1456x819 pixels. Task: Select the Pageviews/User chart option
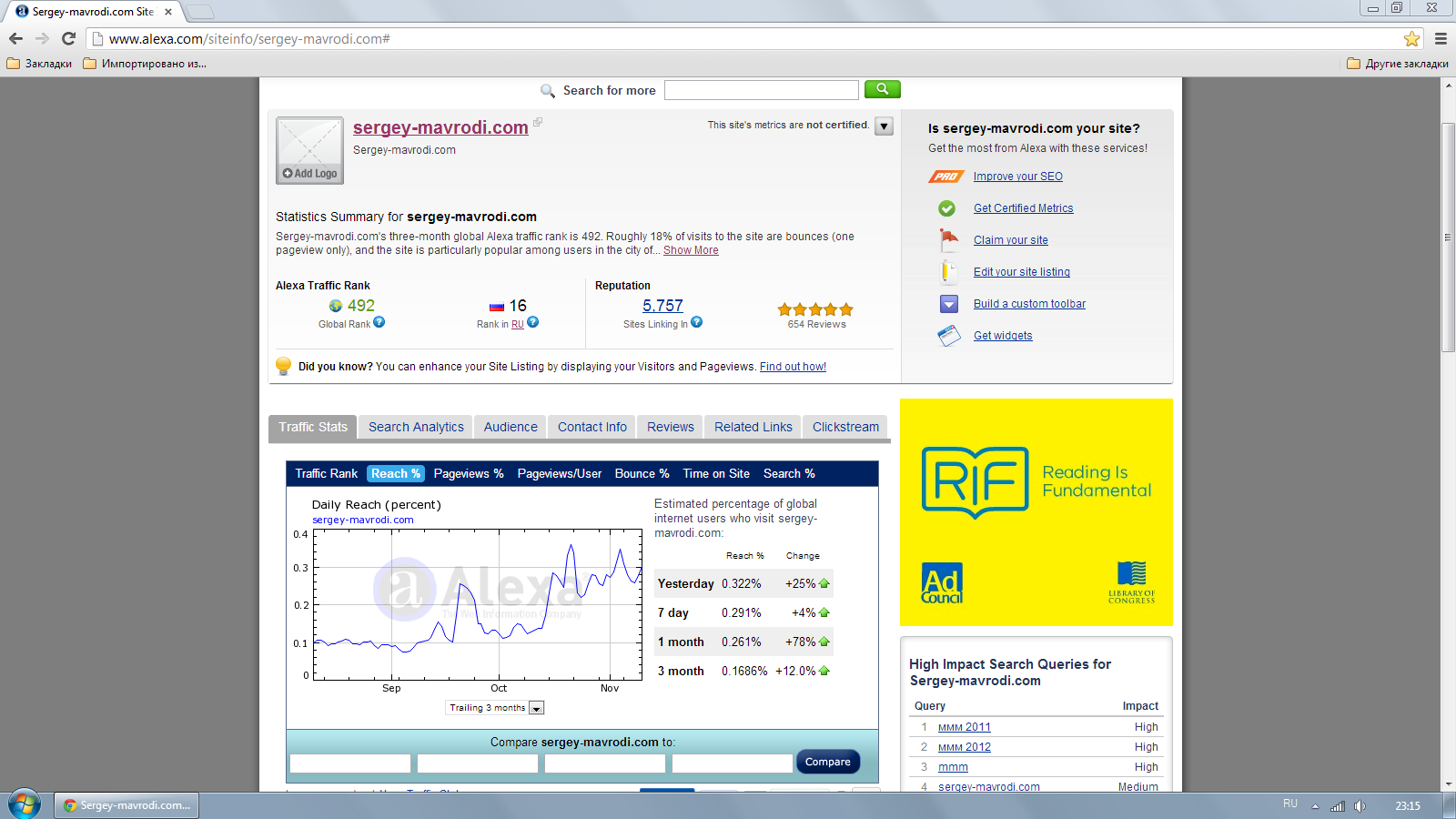560,473
